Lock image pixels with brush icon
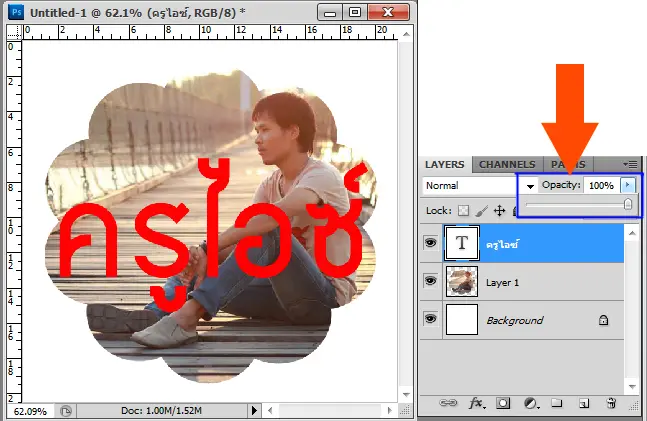Screen dimensions: 647x421 pos(482,211)
